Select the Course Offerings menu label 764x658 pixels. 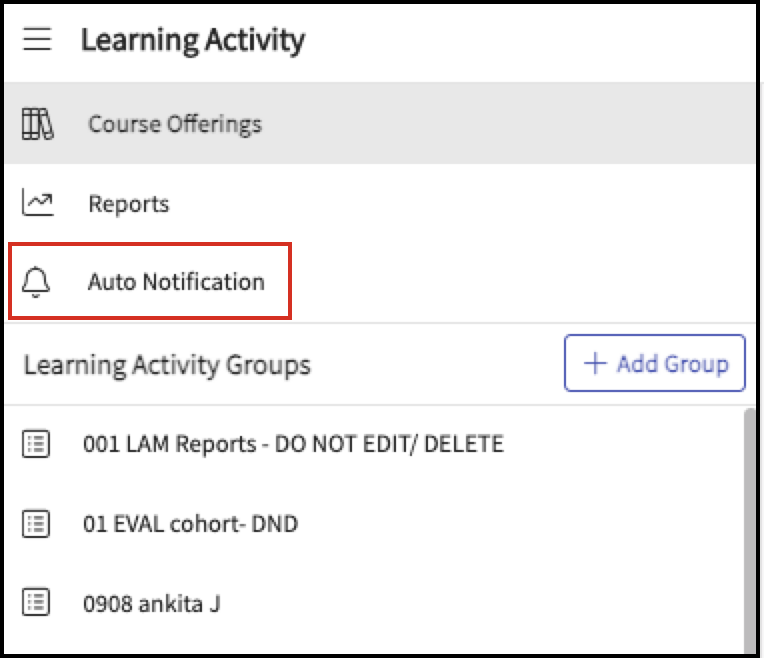pyautogui.click(x=175, y=124)
